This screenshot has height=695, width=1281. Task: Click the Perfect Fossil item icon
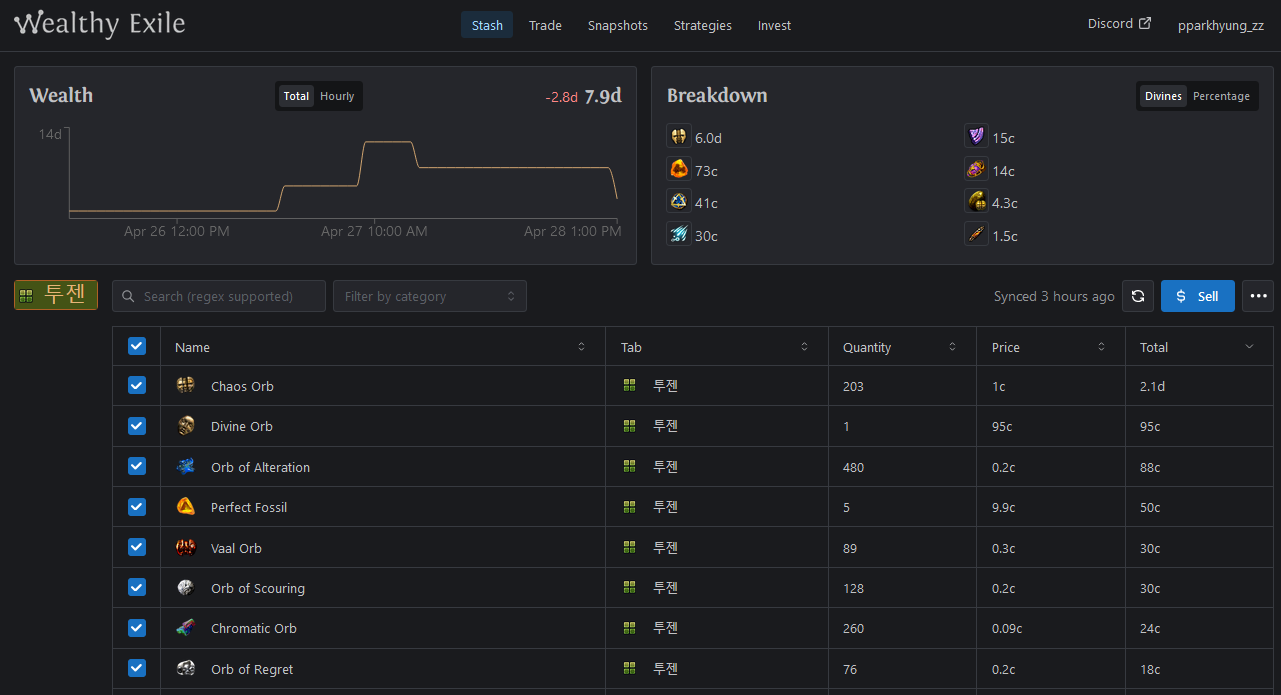185,507
